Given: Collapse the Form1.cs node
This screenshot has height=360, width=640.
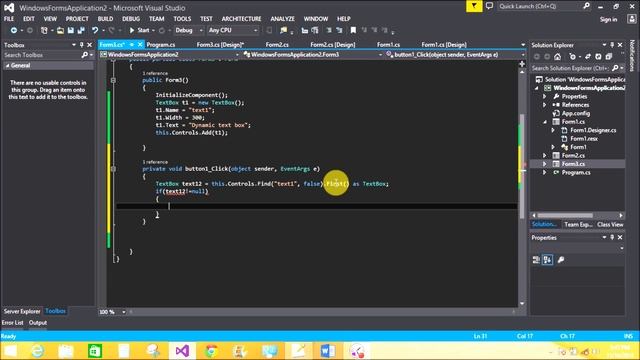Looking at the screenshot, I should tap(544, 122).
